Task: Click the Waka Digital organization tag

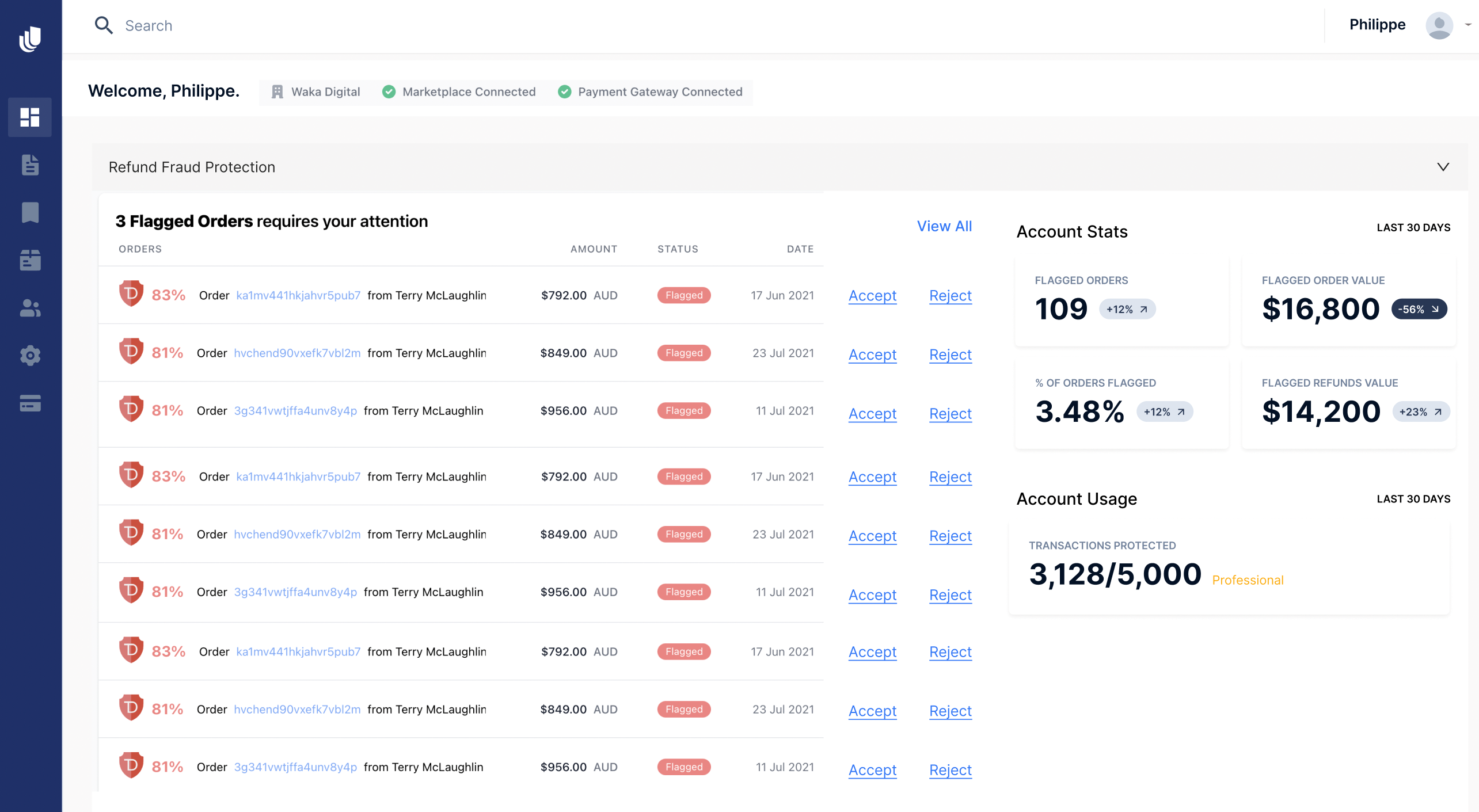Action: 316,92
